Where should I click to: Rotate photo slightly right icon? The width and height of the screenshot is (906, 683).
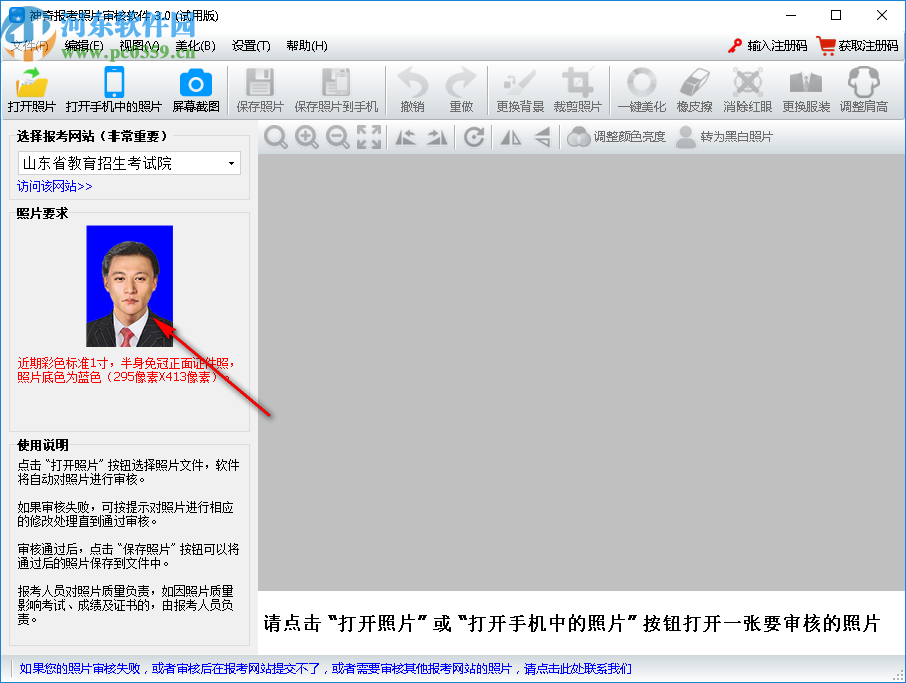pyautogui.click(x=437, y=137)
